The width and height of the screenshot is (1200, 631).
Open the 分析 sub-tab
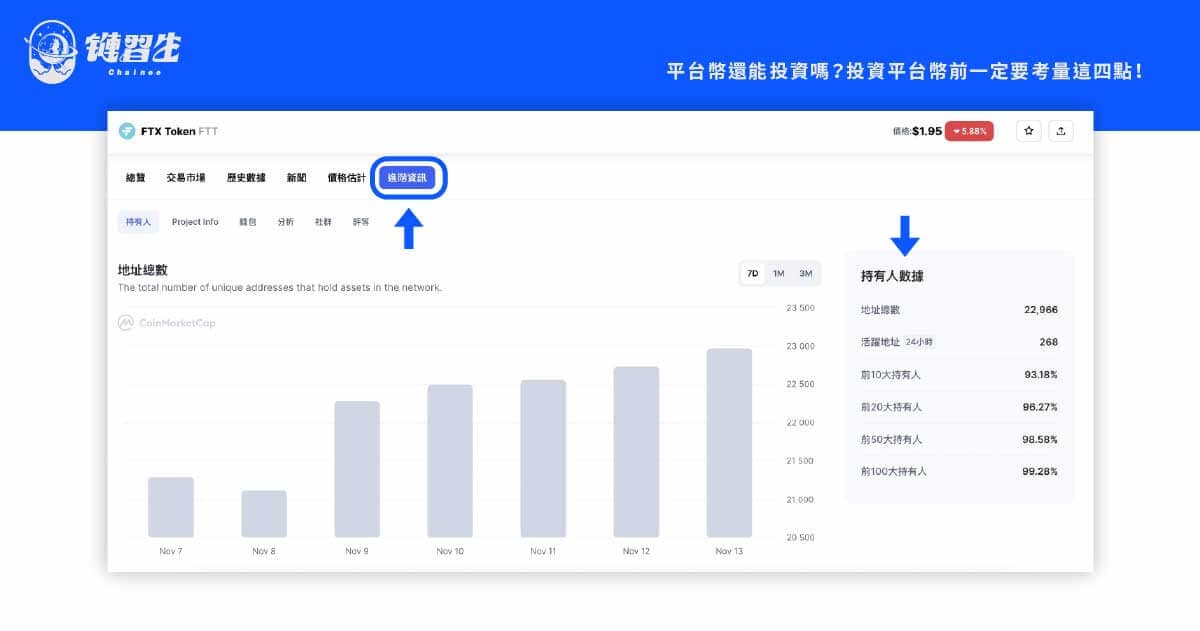tap(286, 222)
